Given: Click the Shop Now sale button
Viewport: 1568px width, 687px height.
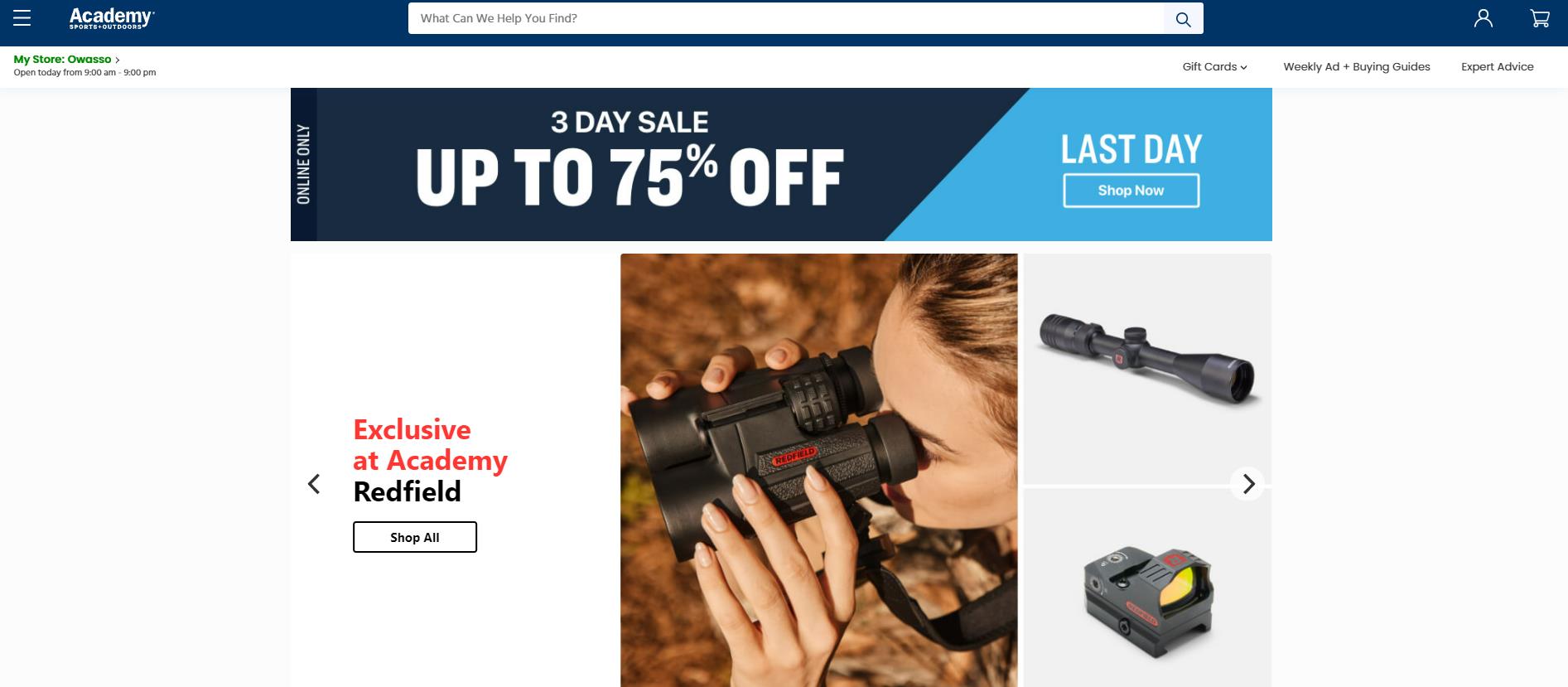Looking at the screenshot, I should [x=1131, y=191].
